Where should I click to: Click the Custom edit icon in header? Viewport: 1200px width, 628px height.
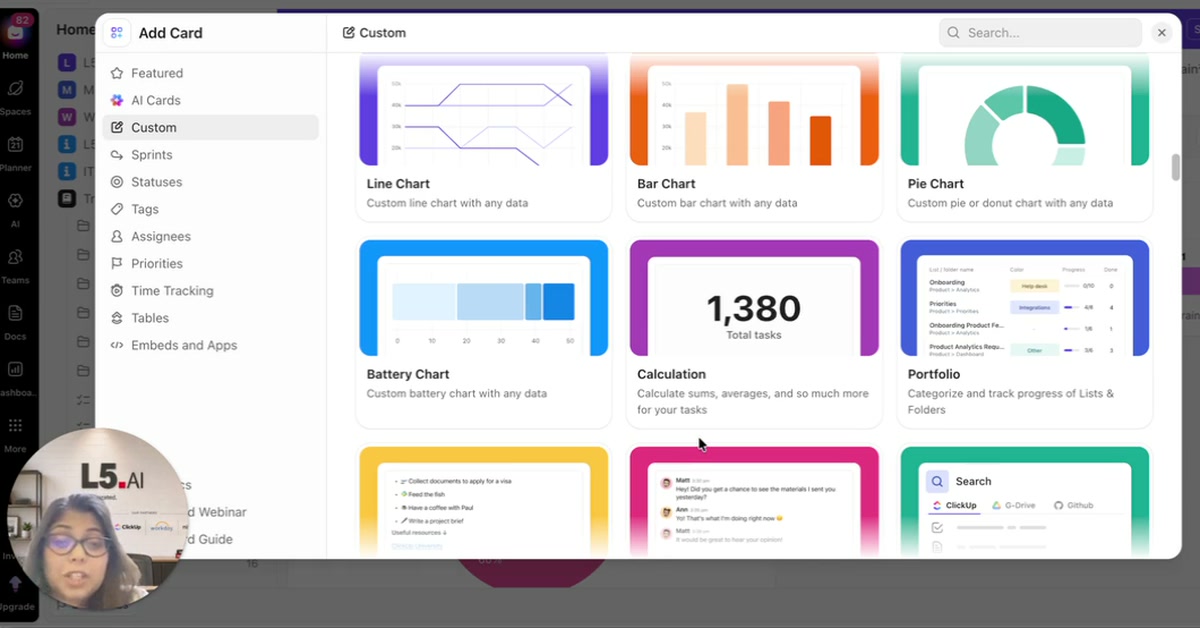348,33
